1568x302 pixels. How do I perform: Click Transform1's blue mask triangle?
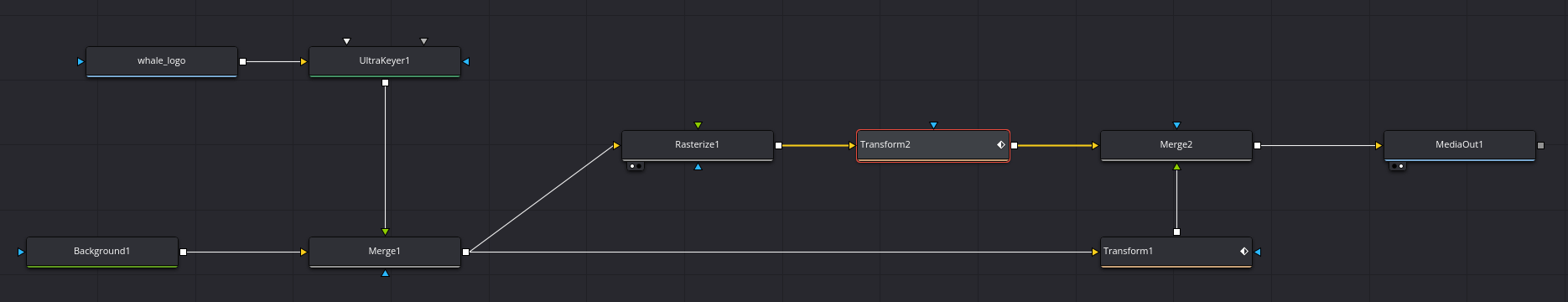1258,252
